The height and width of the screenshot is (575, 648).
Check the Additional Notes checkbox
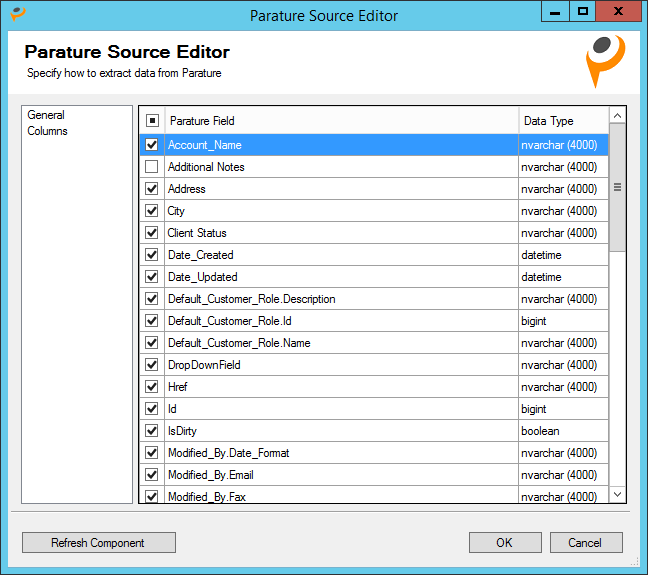(152, 167)
